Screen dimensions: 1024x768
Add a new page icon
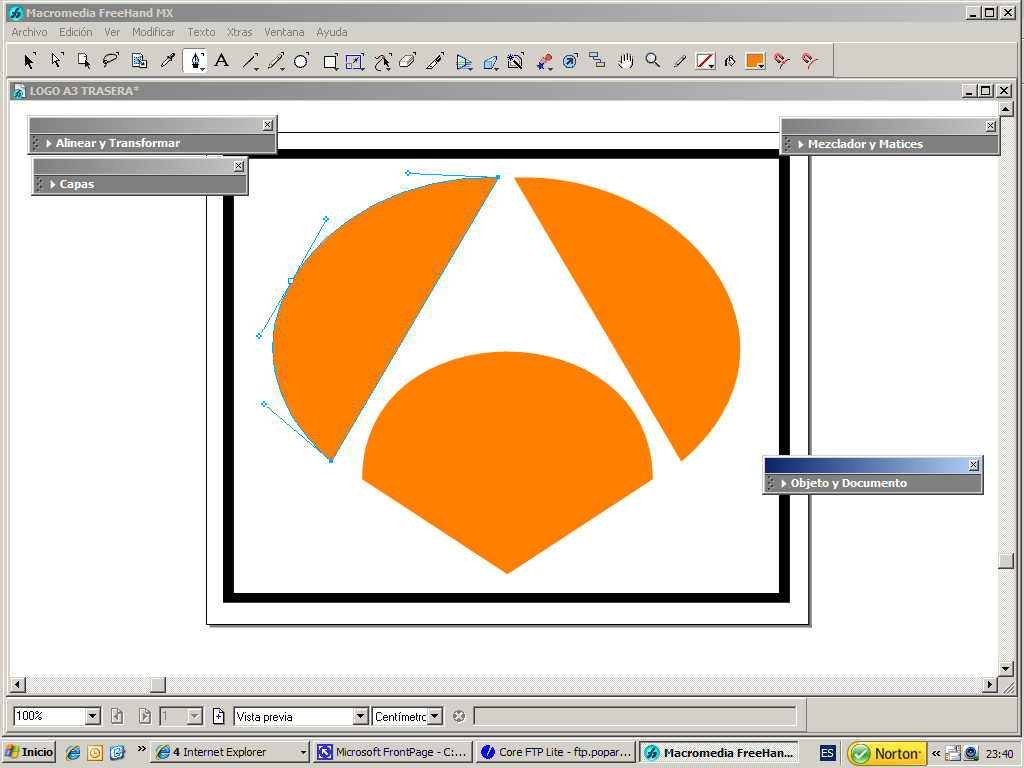(x=219, y=716)
